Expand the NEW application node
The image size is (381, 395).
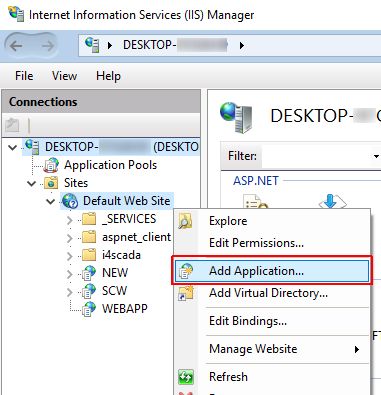[70, 274]
